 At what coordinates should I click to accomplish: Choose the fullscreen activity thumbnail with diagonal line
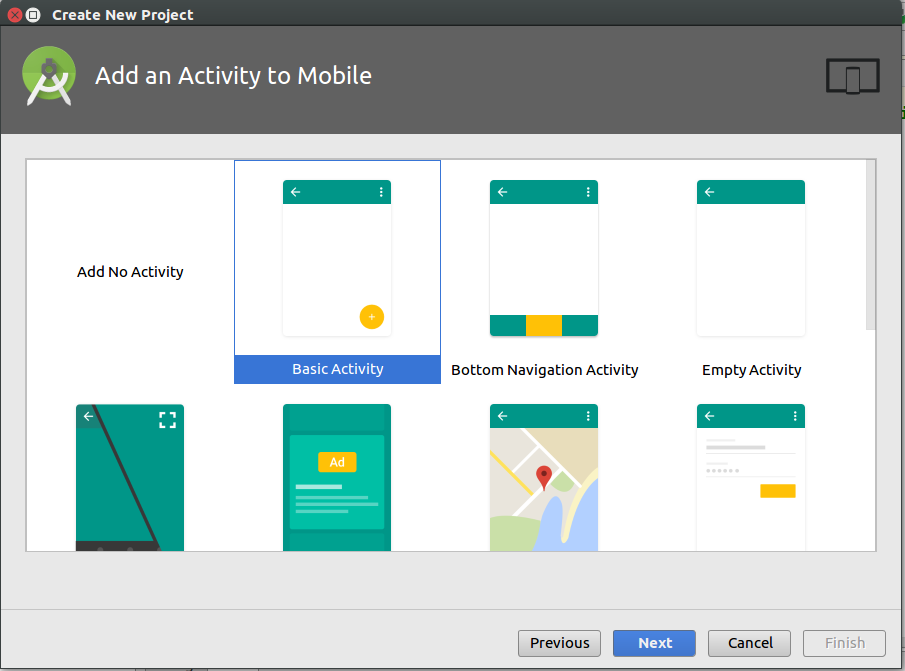coord(130,478)
